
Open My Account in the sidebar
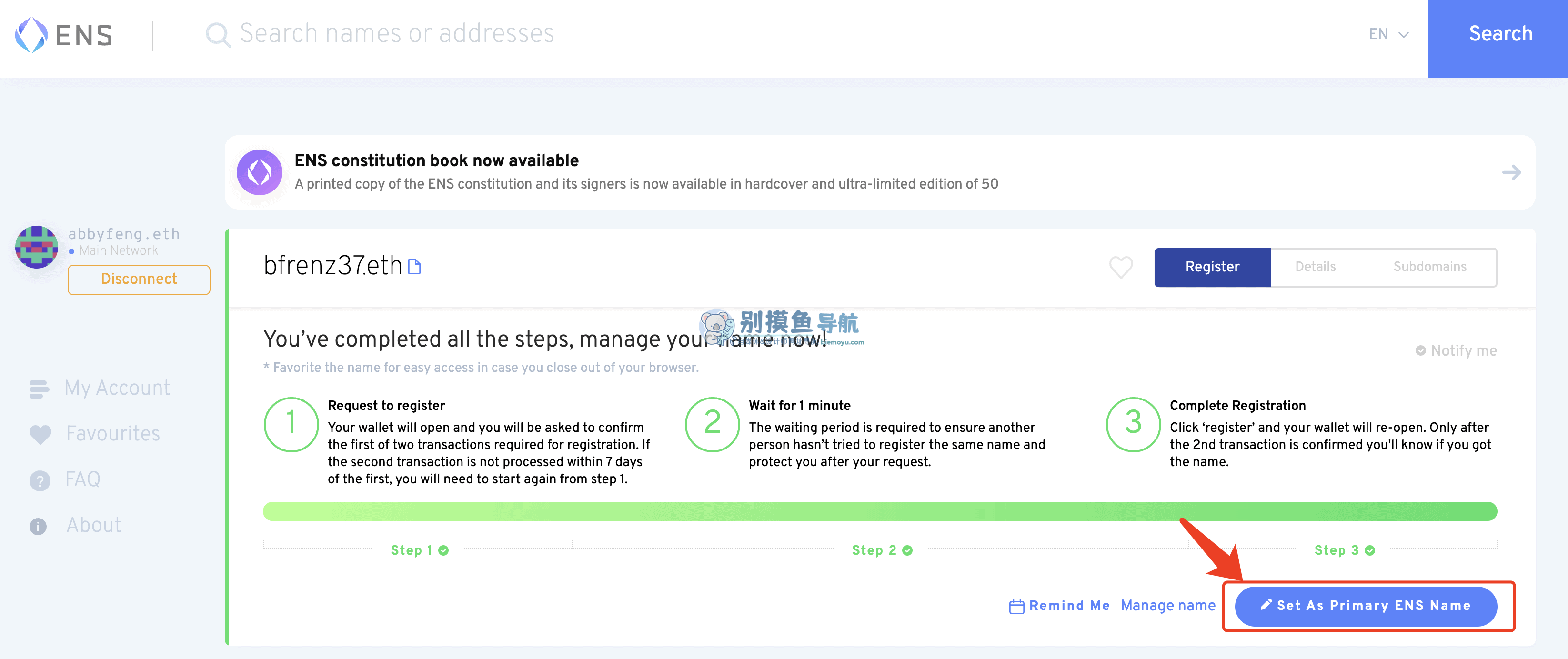click(x=117, y=388)
